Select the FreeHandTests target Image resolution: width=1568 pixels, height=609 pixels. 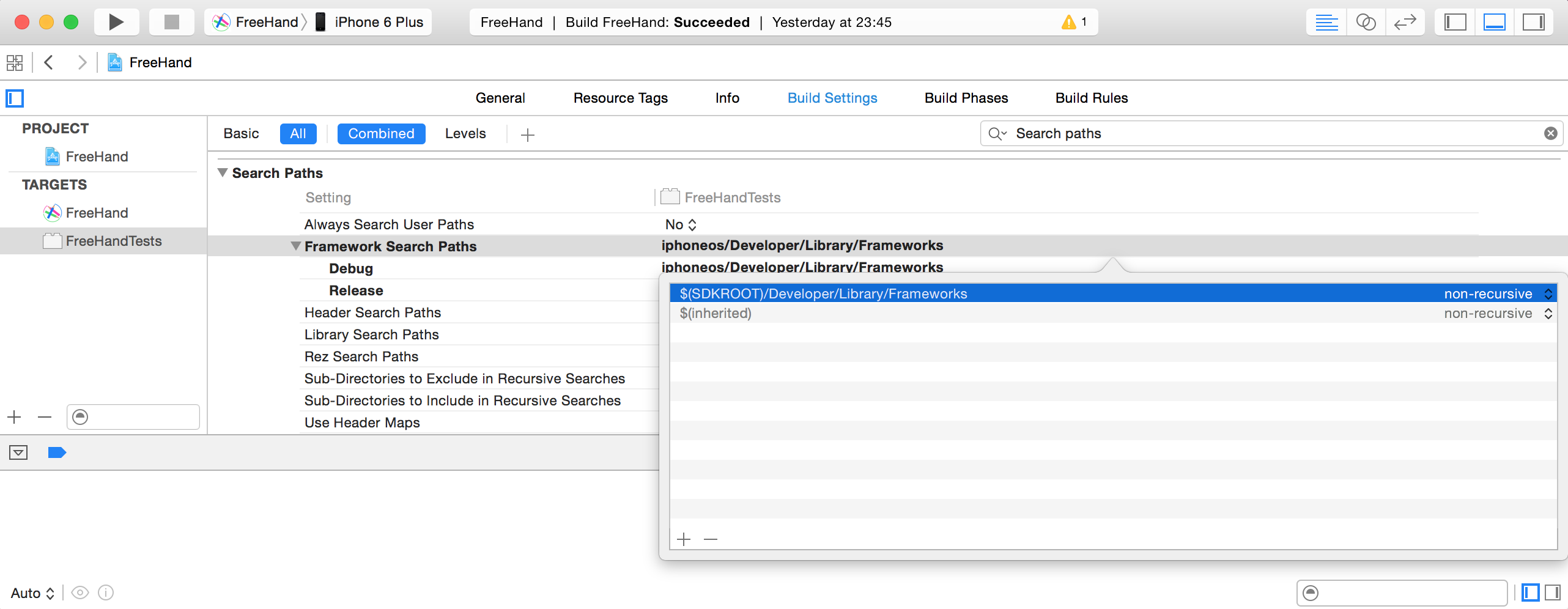click(x=103, y=241)
